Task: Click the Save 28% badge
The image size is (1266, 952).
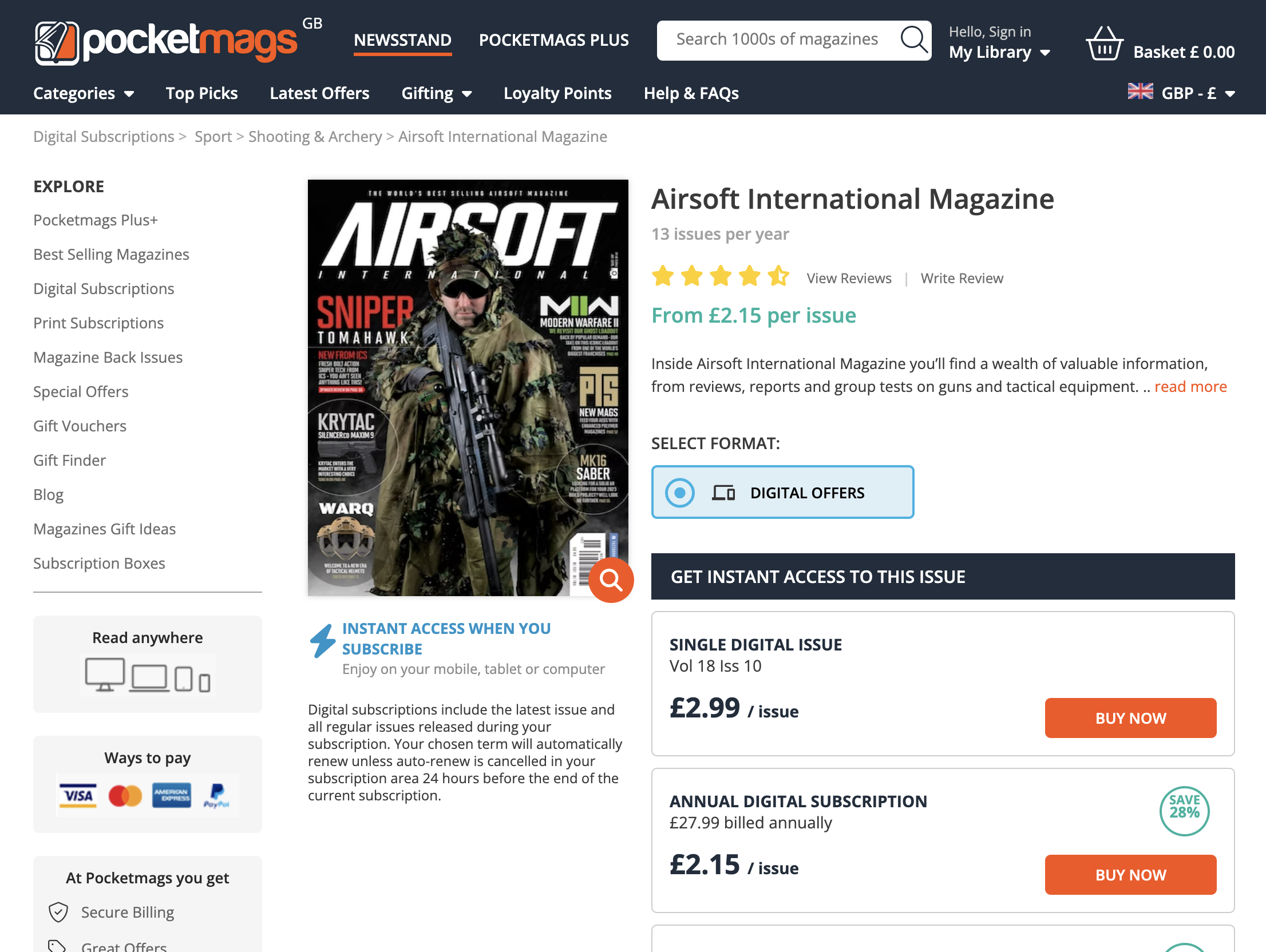Action: (1184, 811)
